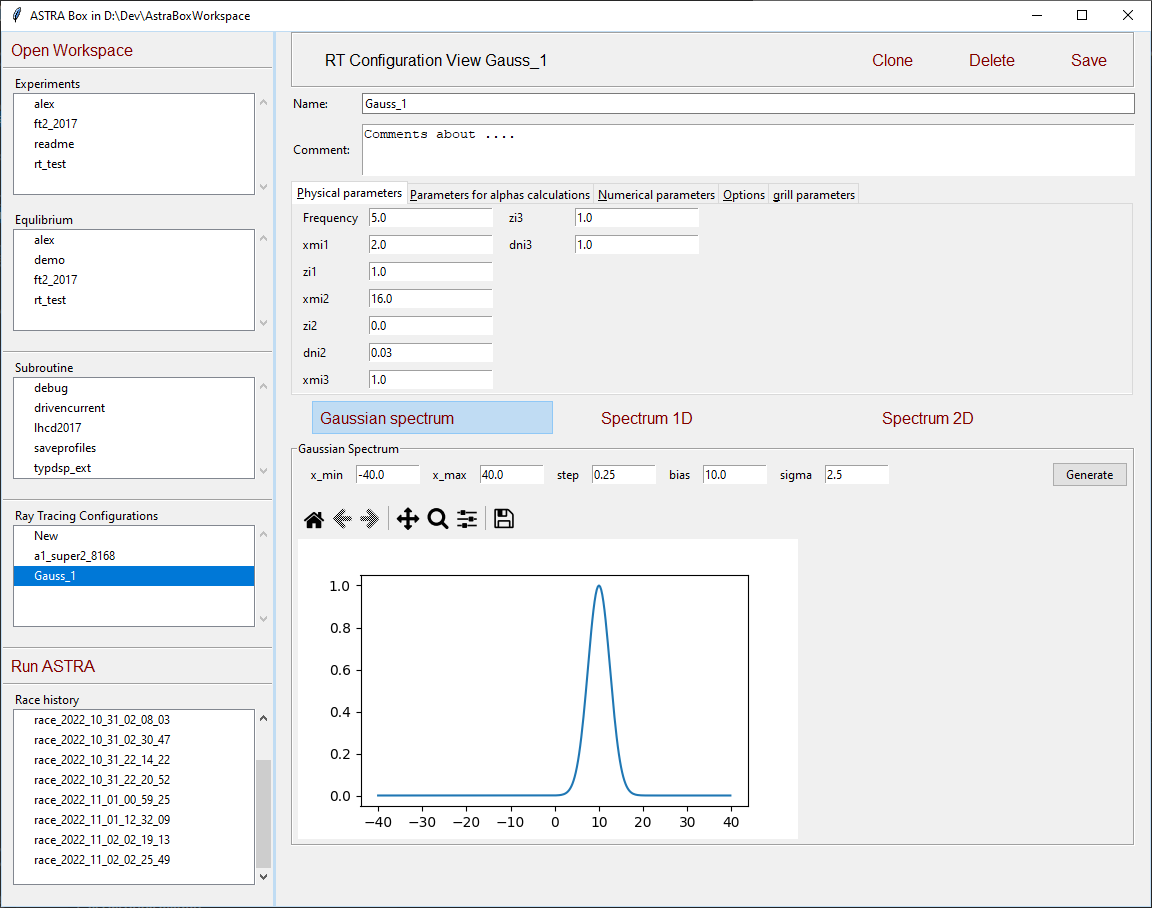Viewport: 1152px width, 908px height.
Task: Click the zi1 input field
Action: point(431,272)
